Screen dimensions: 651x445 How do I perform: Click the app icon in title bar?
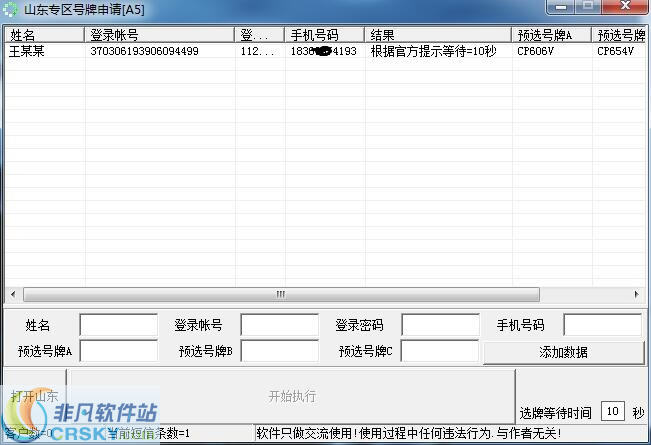10,9
